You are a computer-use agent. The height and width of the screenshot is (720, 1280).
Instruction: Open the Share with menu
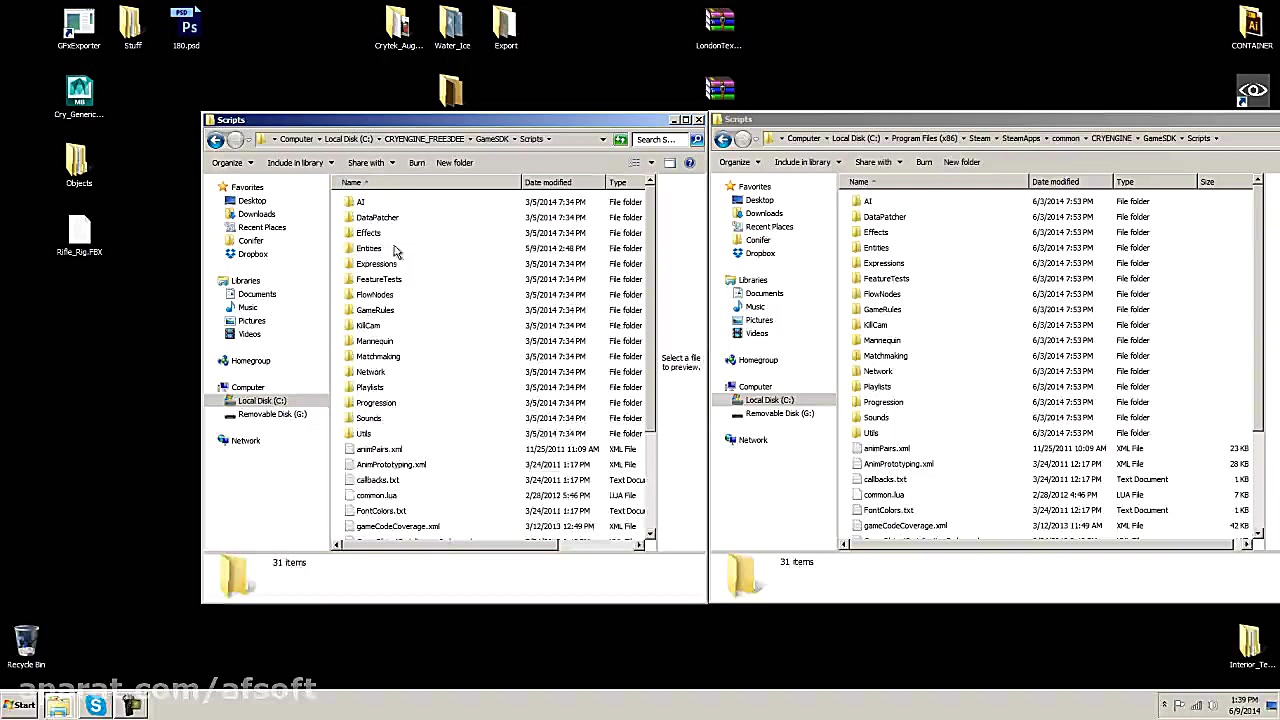coord(366,162)
